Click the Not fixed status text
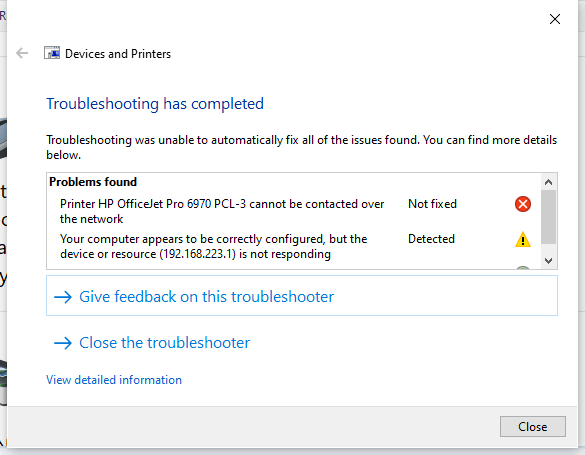Screen dimensions: 585x455 pos(432,204)
